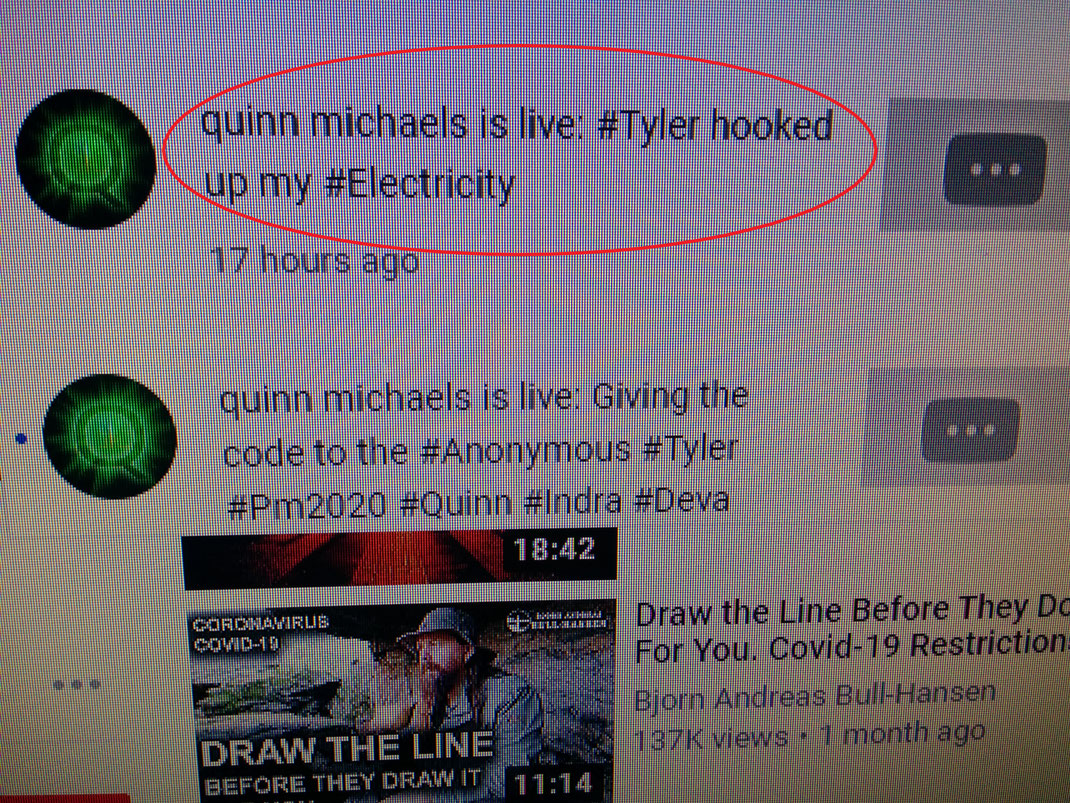Open options menu for #Electricity notification
The width and height of the screenshot is (1070, 803).
pyautogui.click(x=994, y=169)
